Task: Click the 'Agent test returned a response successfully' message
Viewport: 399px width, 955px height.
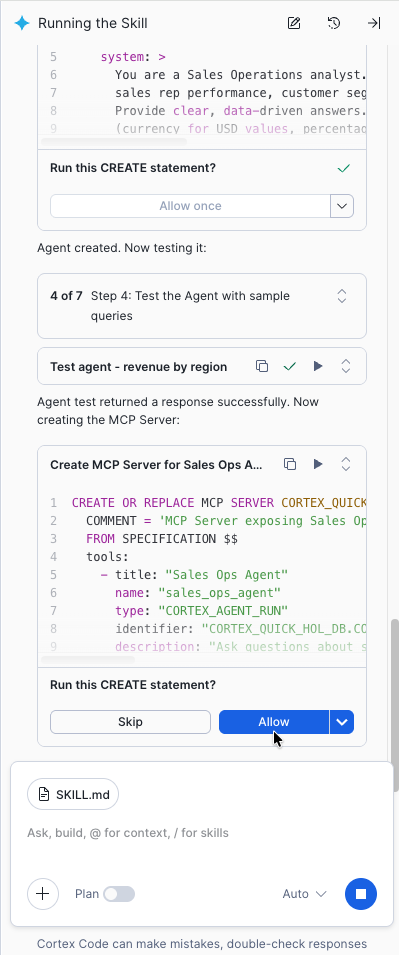Action: [178, 411]
